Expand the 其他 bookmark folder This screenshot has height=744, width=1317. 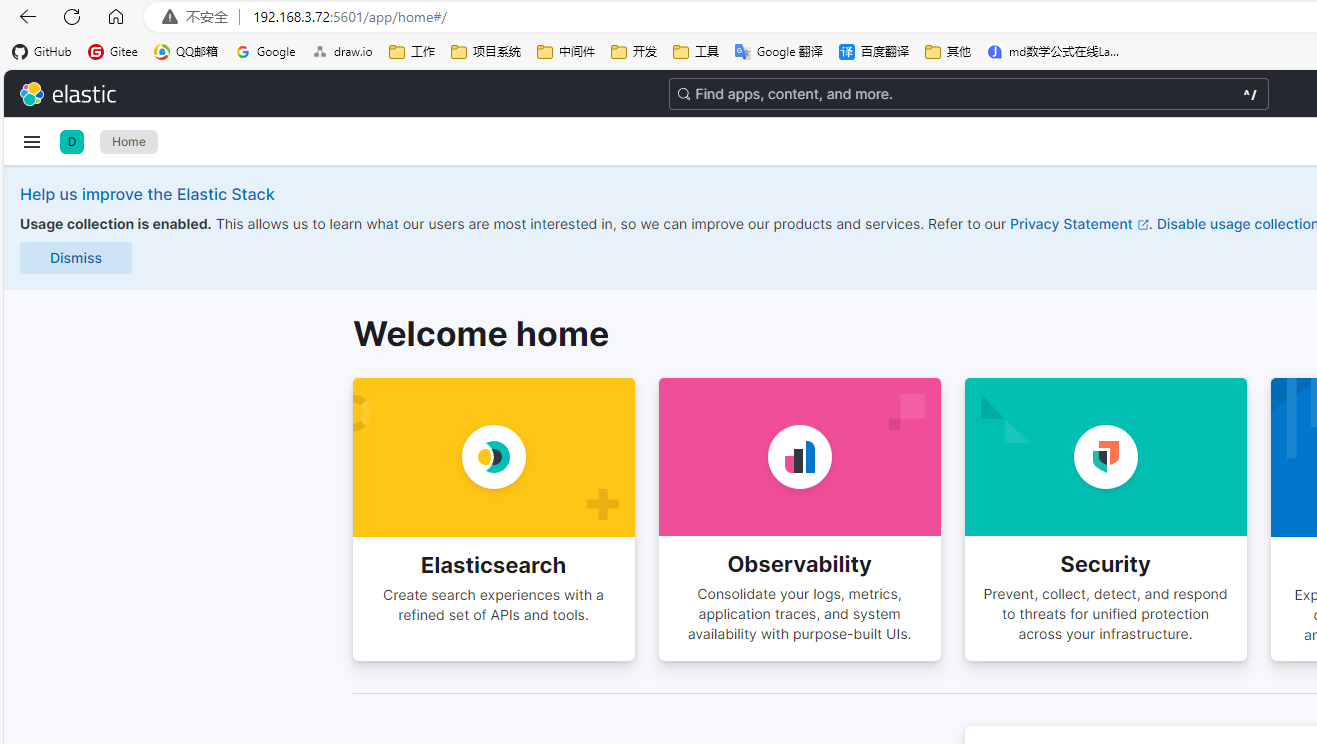pos(948,52)
